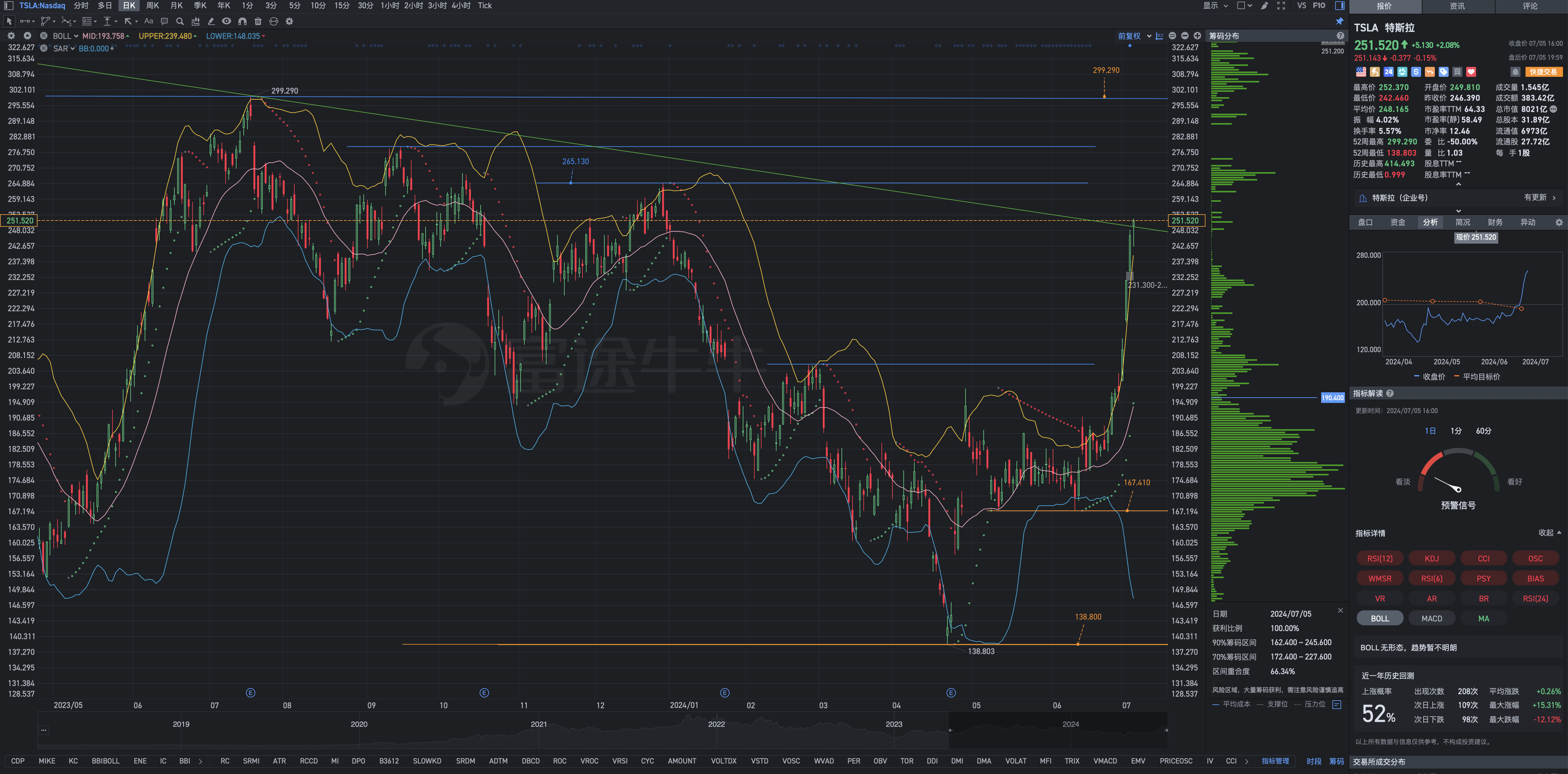Open the 显示 display dropdown

[x=1216, y=6]
